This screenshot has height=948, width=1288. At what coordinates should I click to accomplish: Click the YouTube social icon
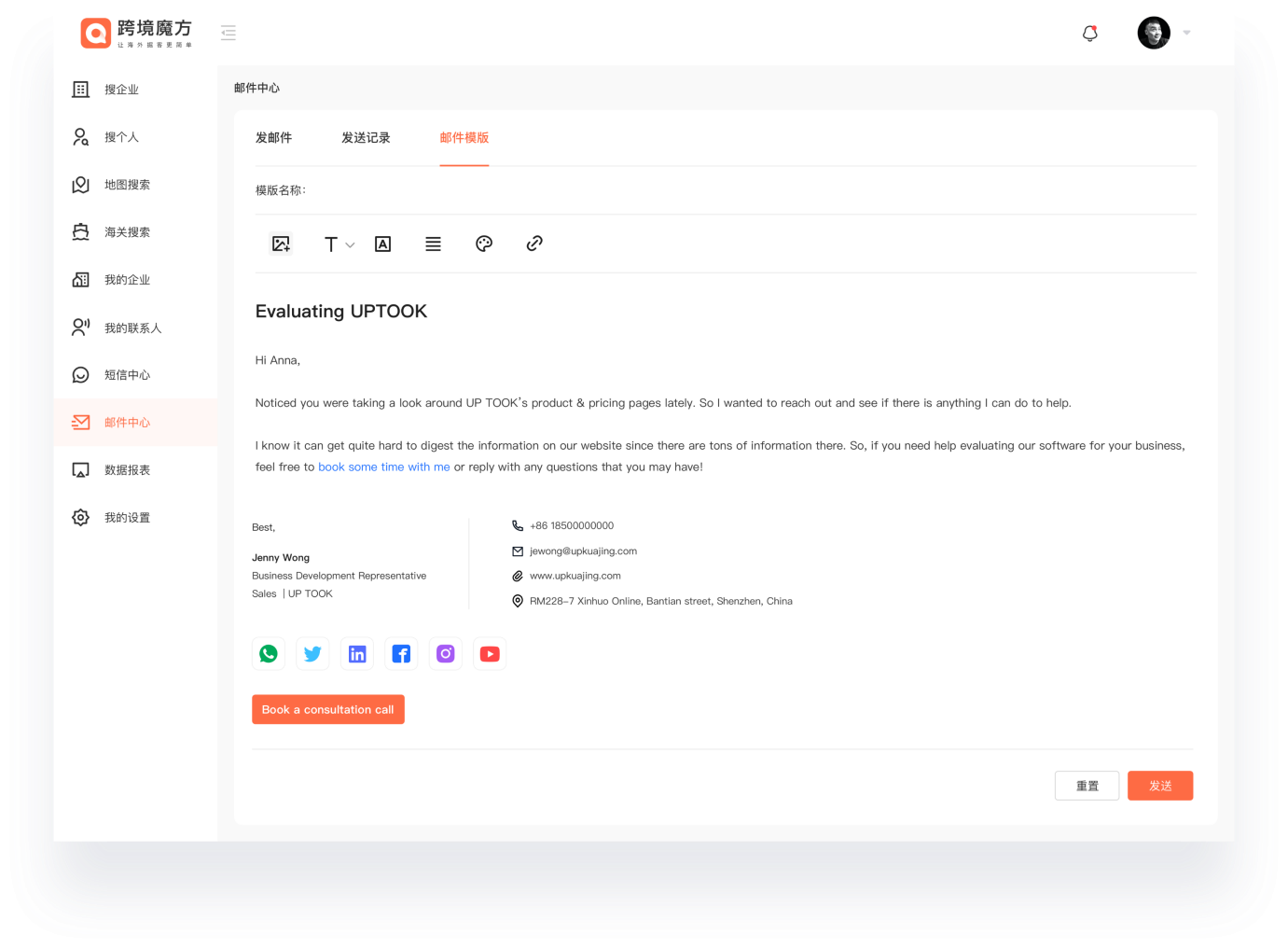point(490,654)
